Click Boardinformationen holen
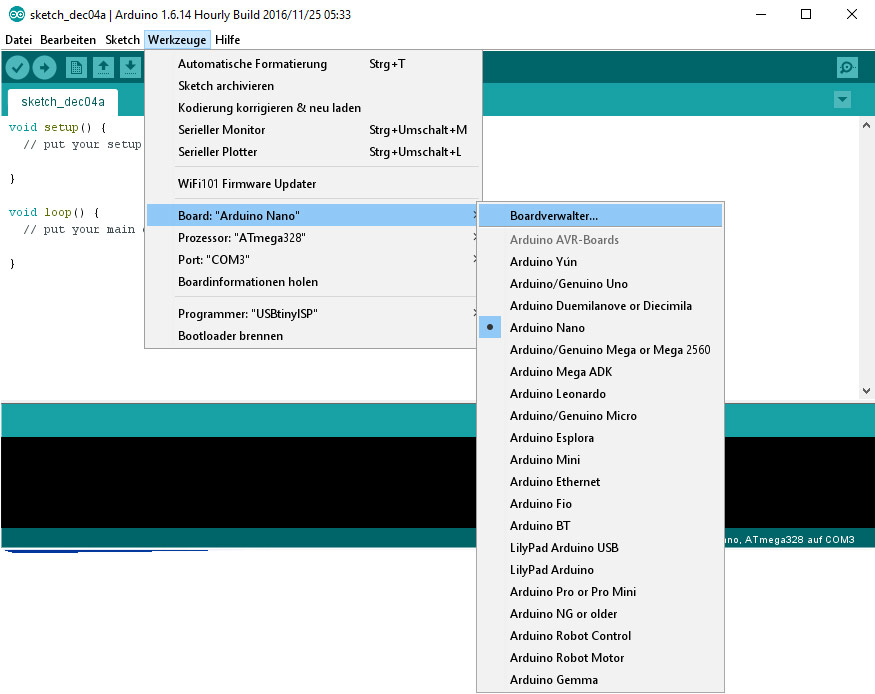 [x=312, y=282]
